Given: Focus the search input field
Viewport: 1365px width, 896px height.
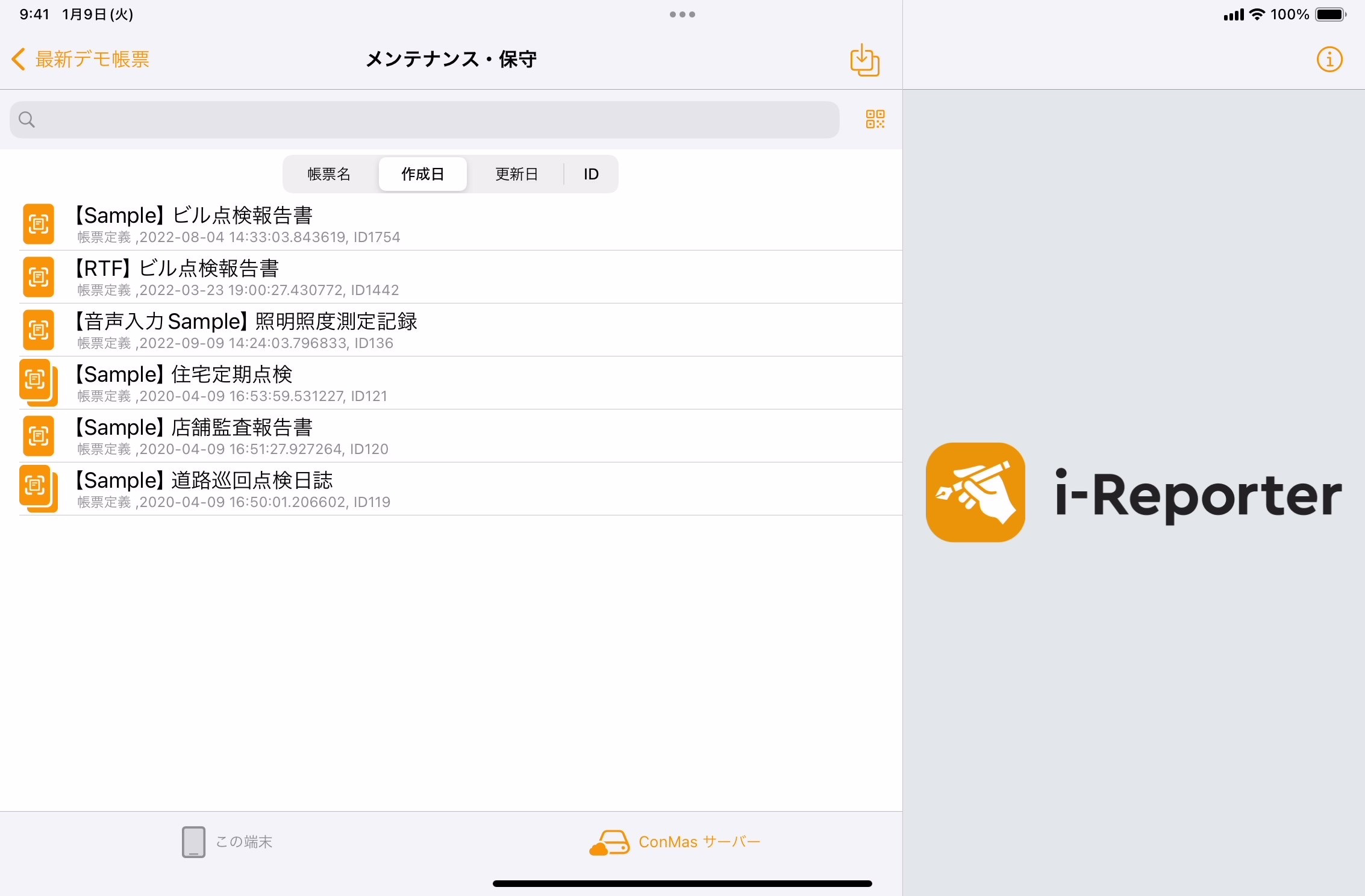Looking at the screenshot, I should [x=424, y=119].
